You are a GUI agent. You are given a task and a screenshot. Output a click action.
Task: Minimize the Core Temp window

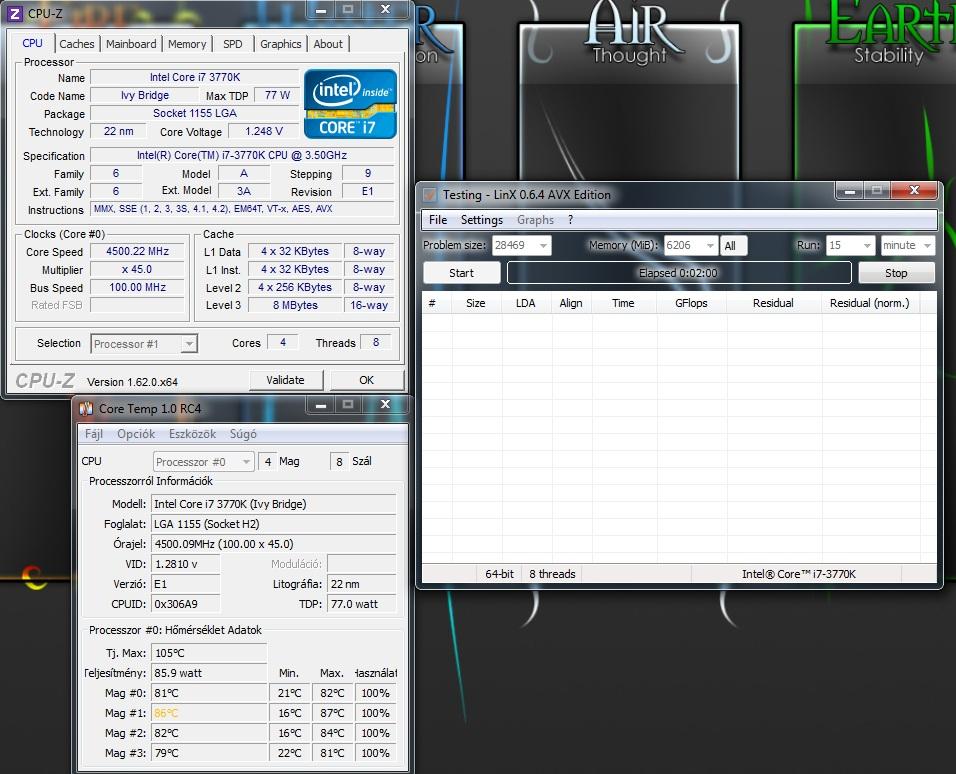pos(321,405)
